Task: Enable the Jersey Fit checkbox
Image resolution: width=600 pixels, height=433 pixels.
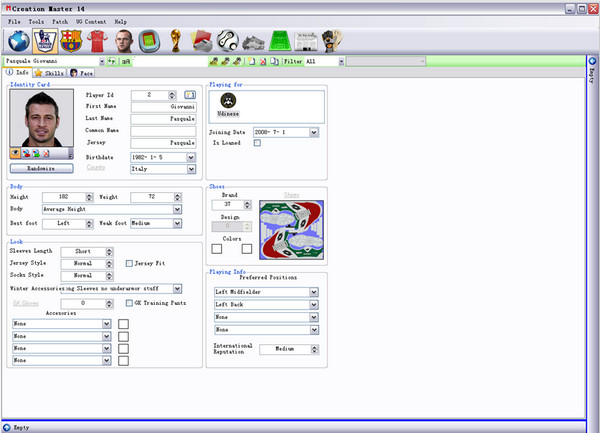Action: 129,263
